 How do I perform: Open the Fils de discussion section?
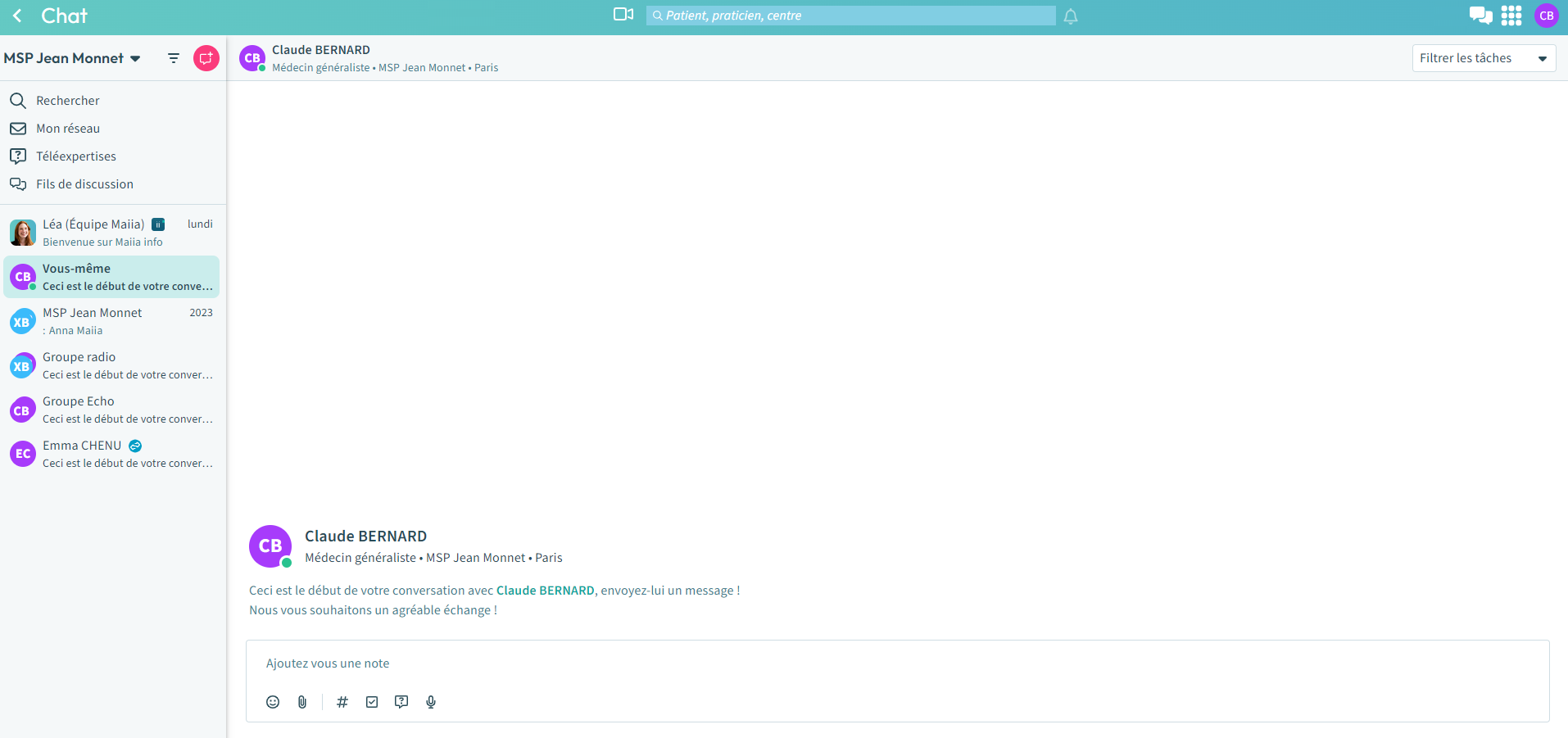point(84,184)
